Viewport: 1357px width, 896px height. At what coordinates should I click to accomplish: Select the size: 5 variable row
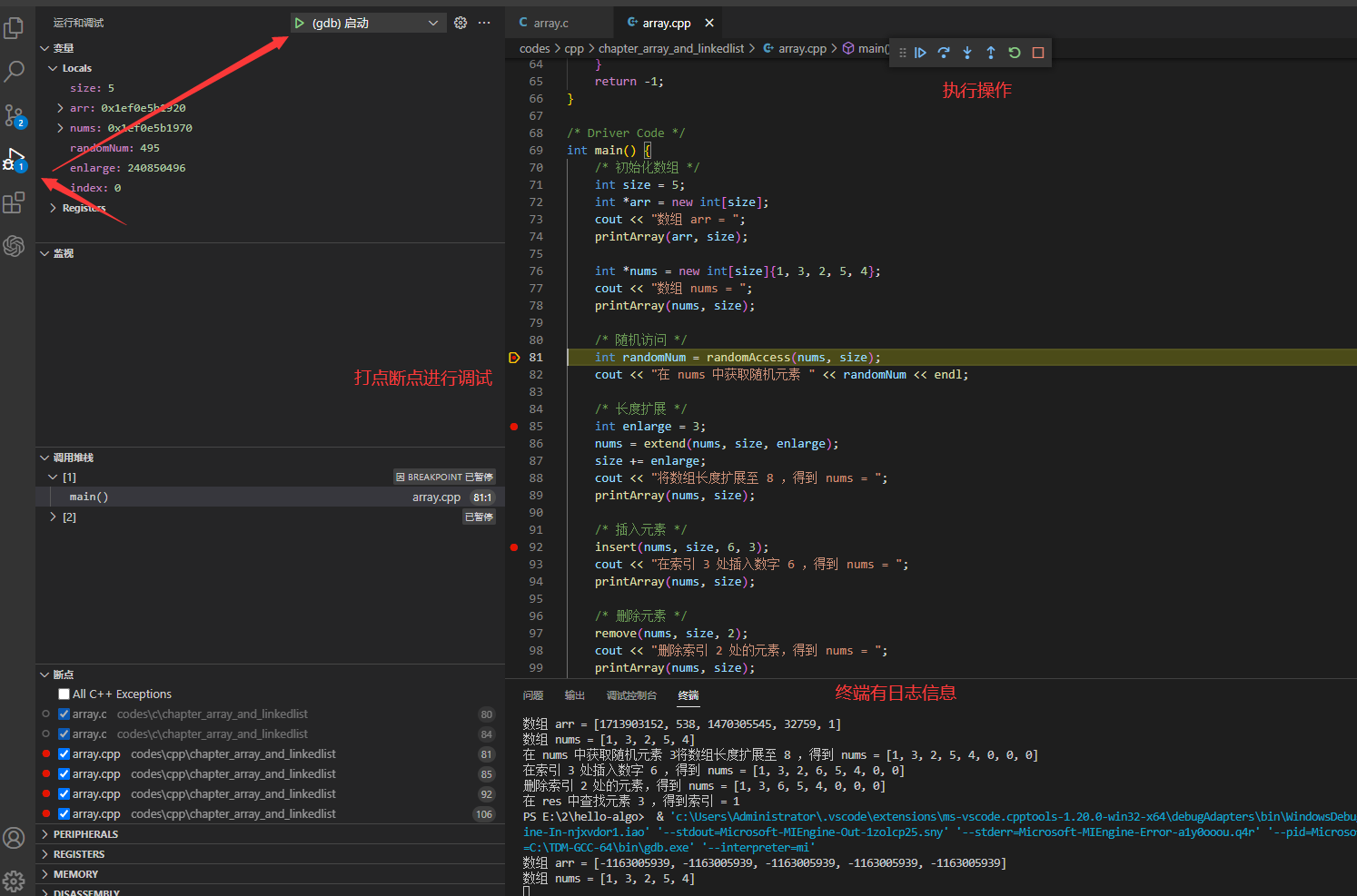pyautogui.click(x=270, y=88)
